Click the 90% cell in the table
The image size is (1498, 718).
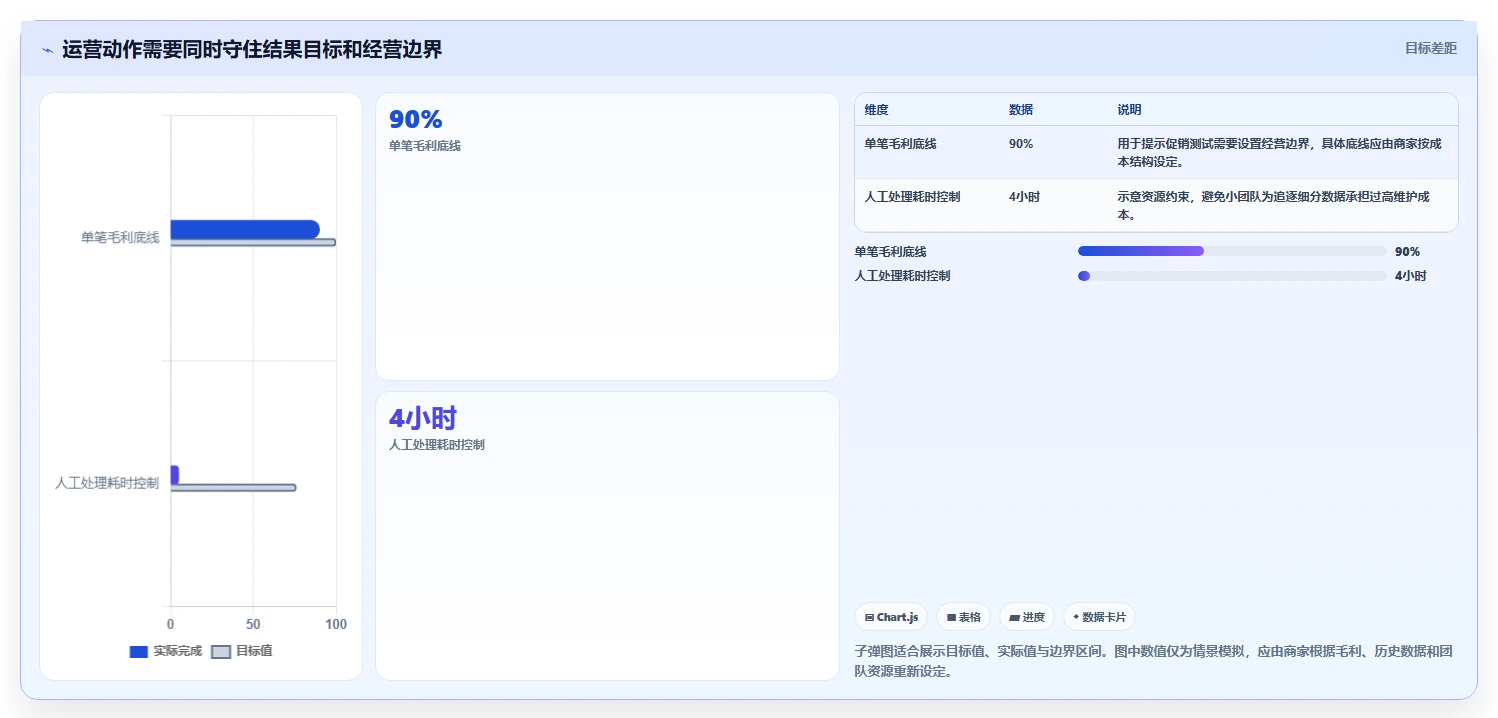(1021, 144)
